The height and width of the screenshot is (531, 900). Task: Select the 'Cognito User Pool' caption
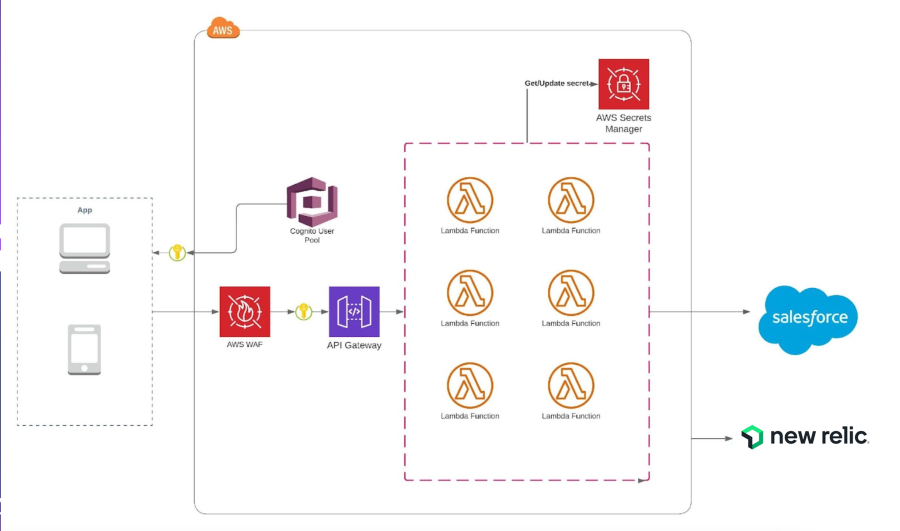(x=312, y=235)
